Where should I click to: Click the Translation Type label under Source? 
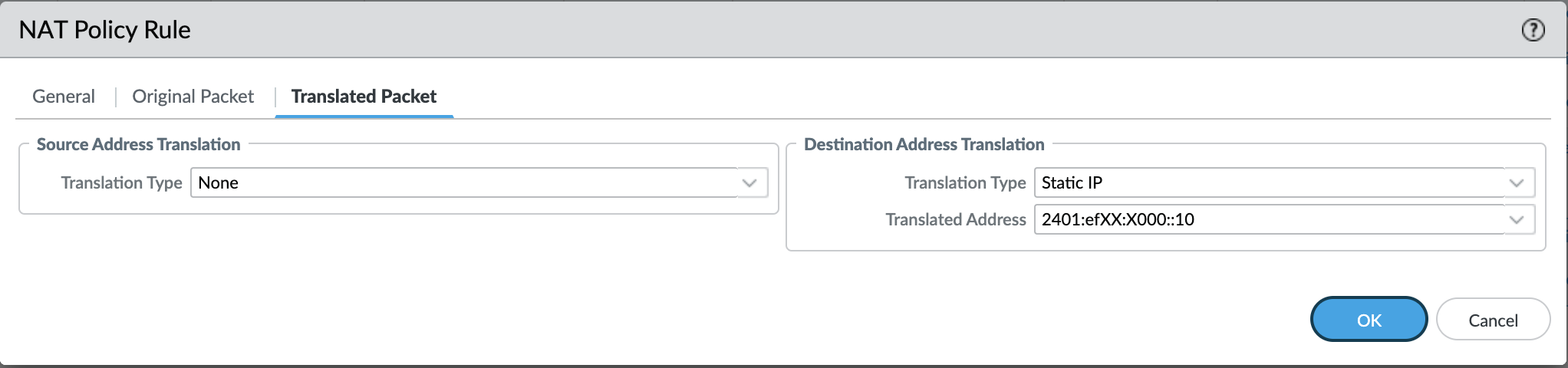[121, 183]
